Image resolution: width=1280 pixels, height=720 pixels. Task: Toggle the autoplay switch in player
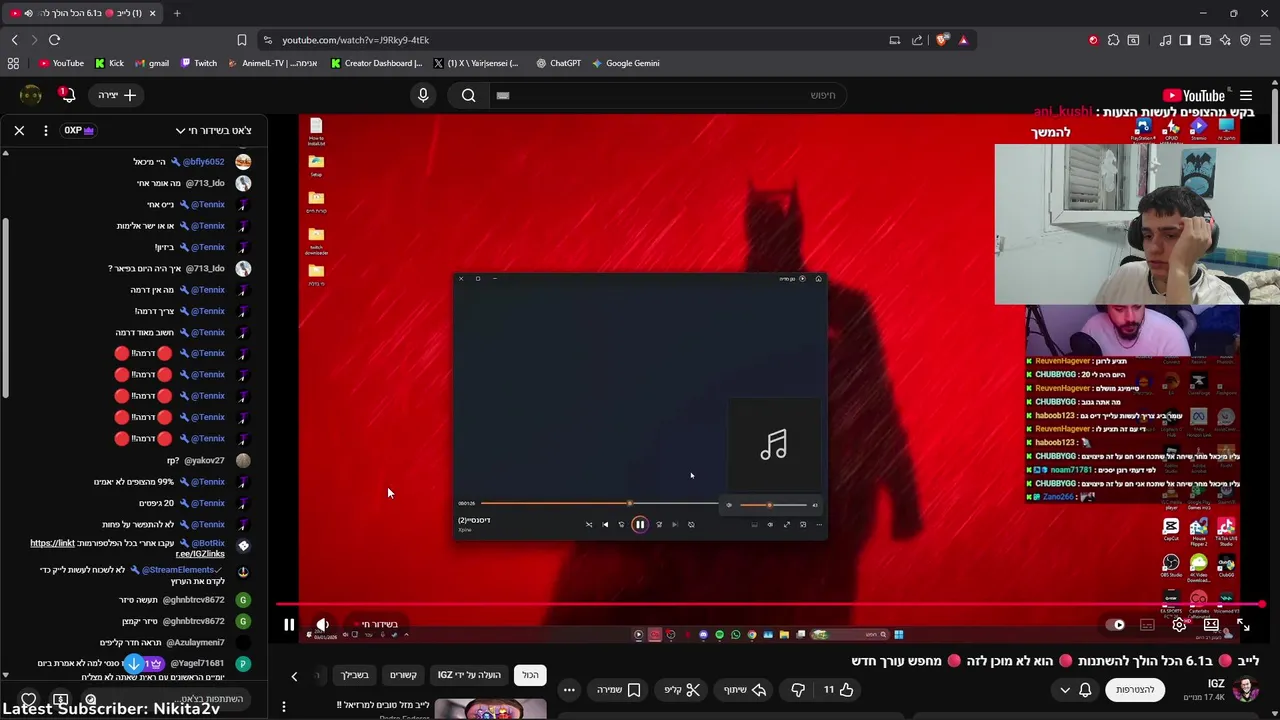click(x=1117, y=625)
